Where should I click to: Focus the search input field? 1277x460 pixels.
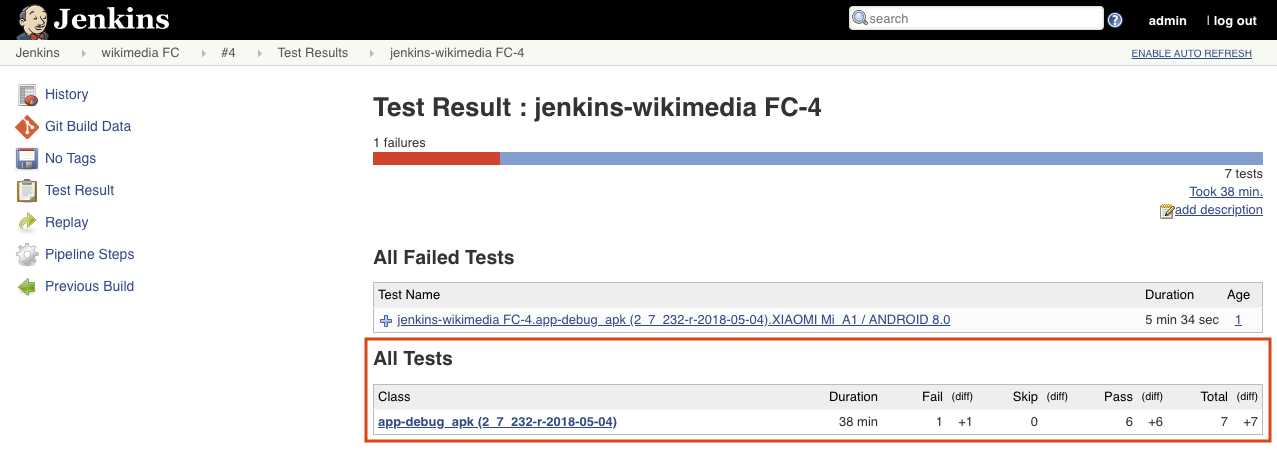coord(975,18)
